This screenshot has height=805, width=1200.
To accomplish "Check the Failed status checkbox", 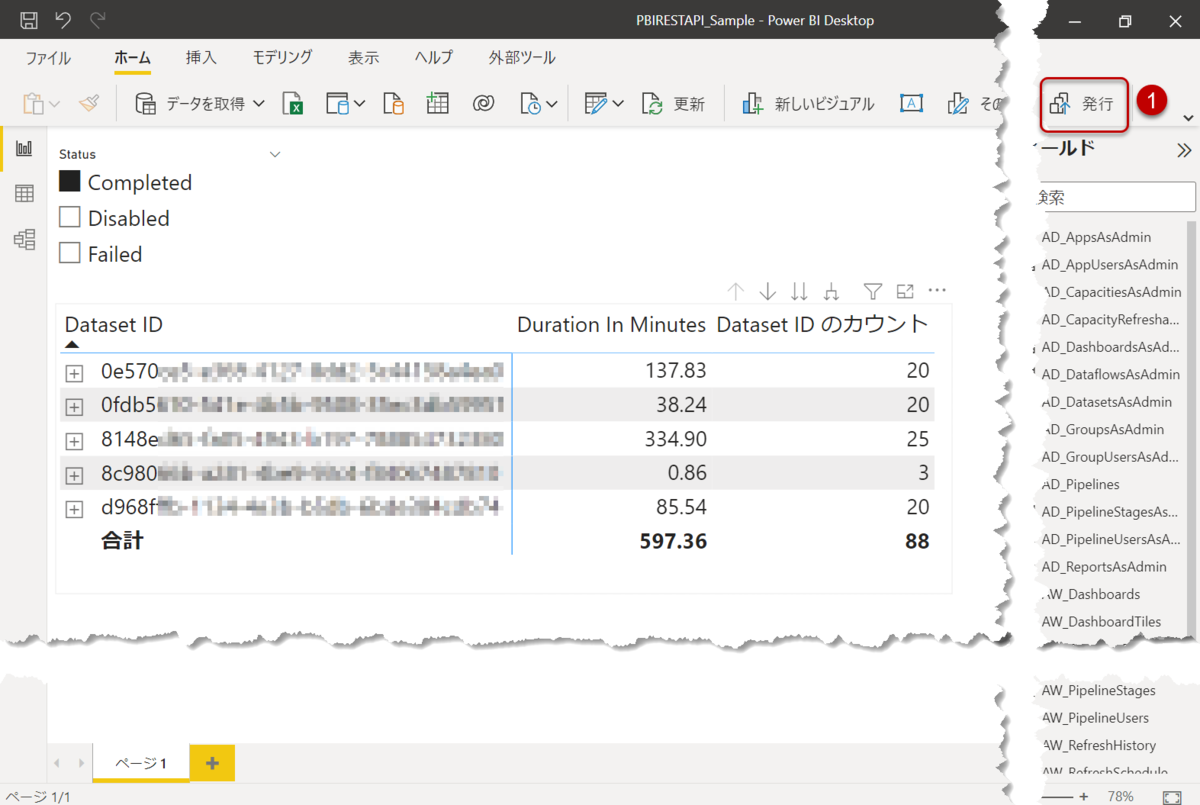I will tap(69, 253).
